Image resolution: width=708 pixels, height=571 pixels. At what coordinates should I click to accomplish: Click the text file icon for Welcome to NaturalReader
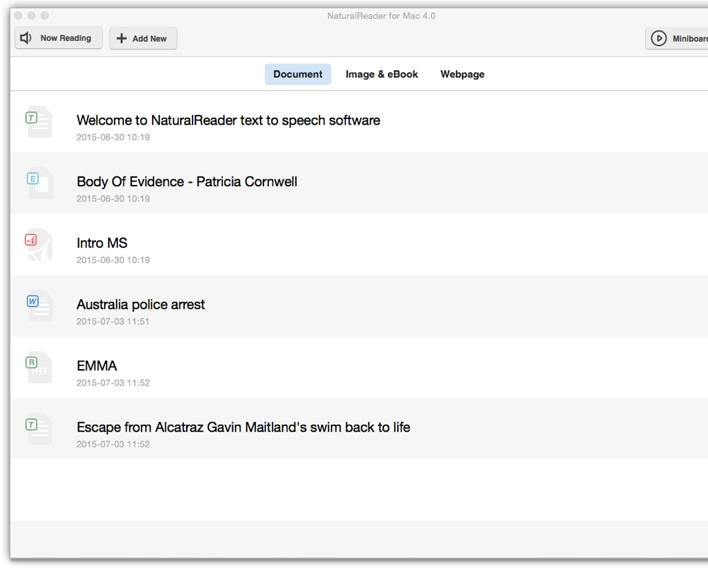point(38,121)
